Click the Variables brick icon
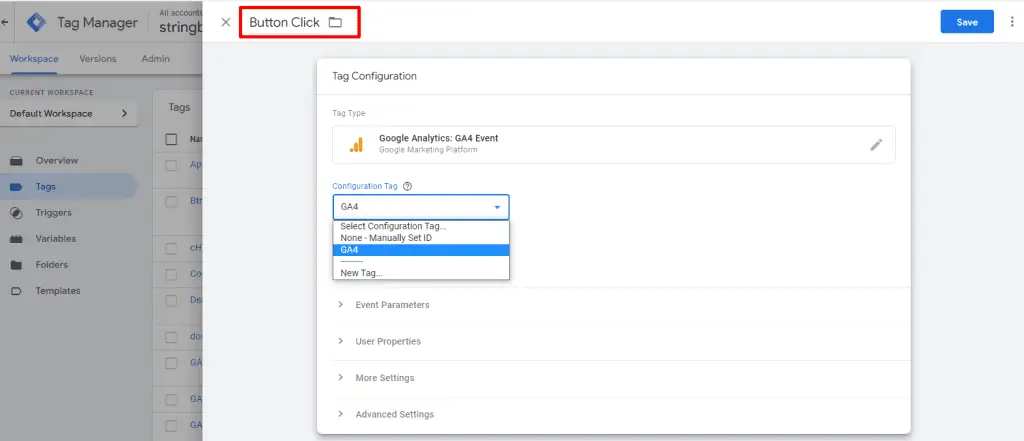 click(16, 239)
